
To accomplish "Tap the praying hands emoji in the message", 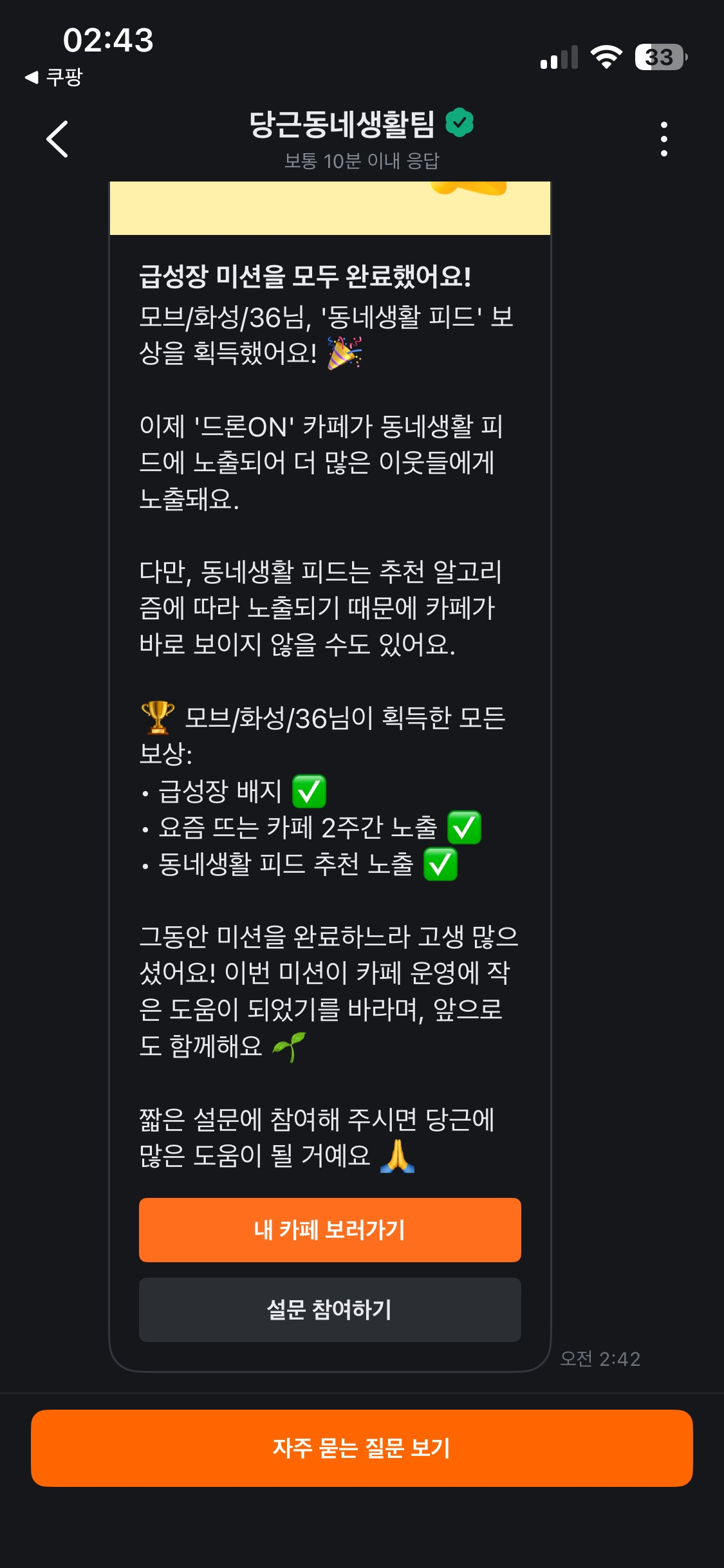I will click(x=397, y=1156).
